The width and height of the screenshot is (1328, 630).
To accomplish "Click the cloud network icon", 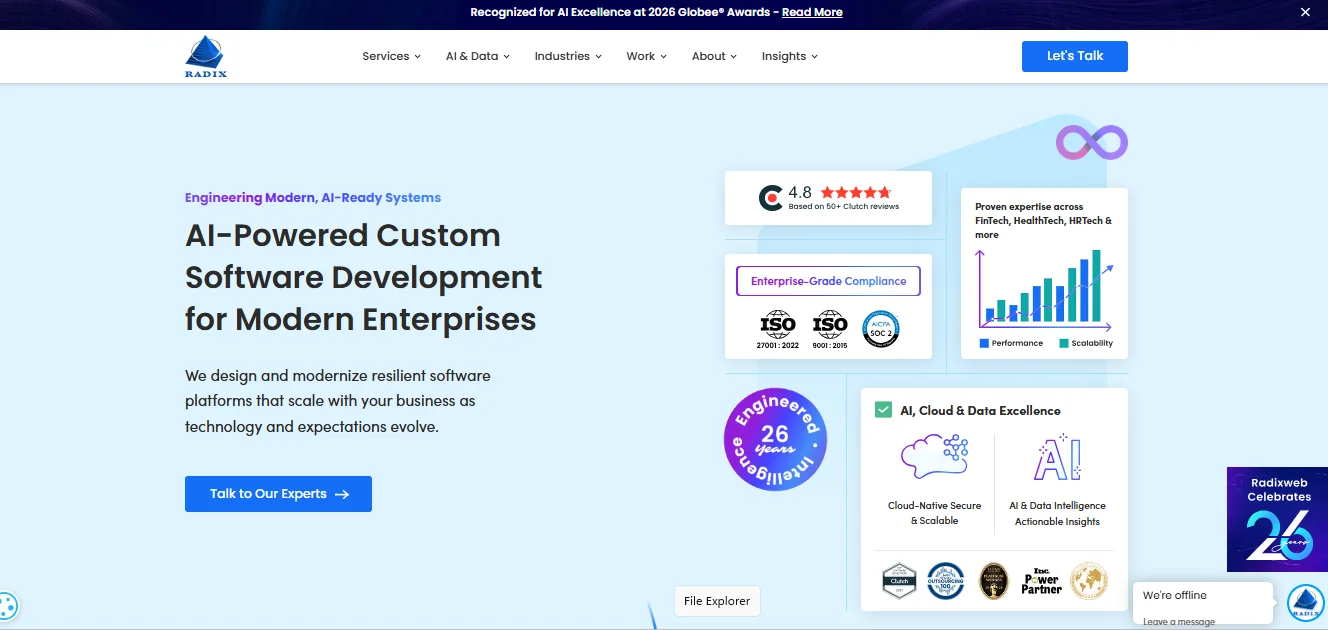I will (x=934, y=457).
